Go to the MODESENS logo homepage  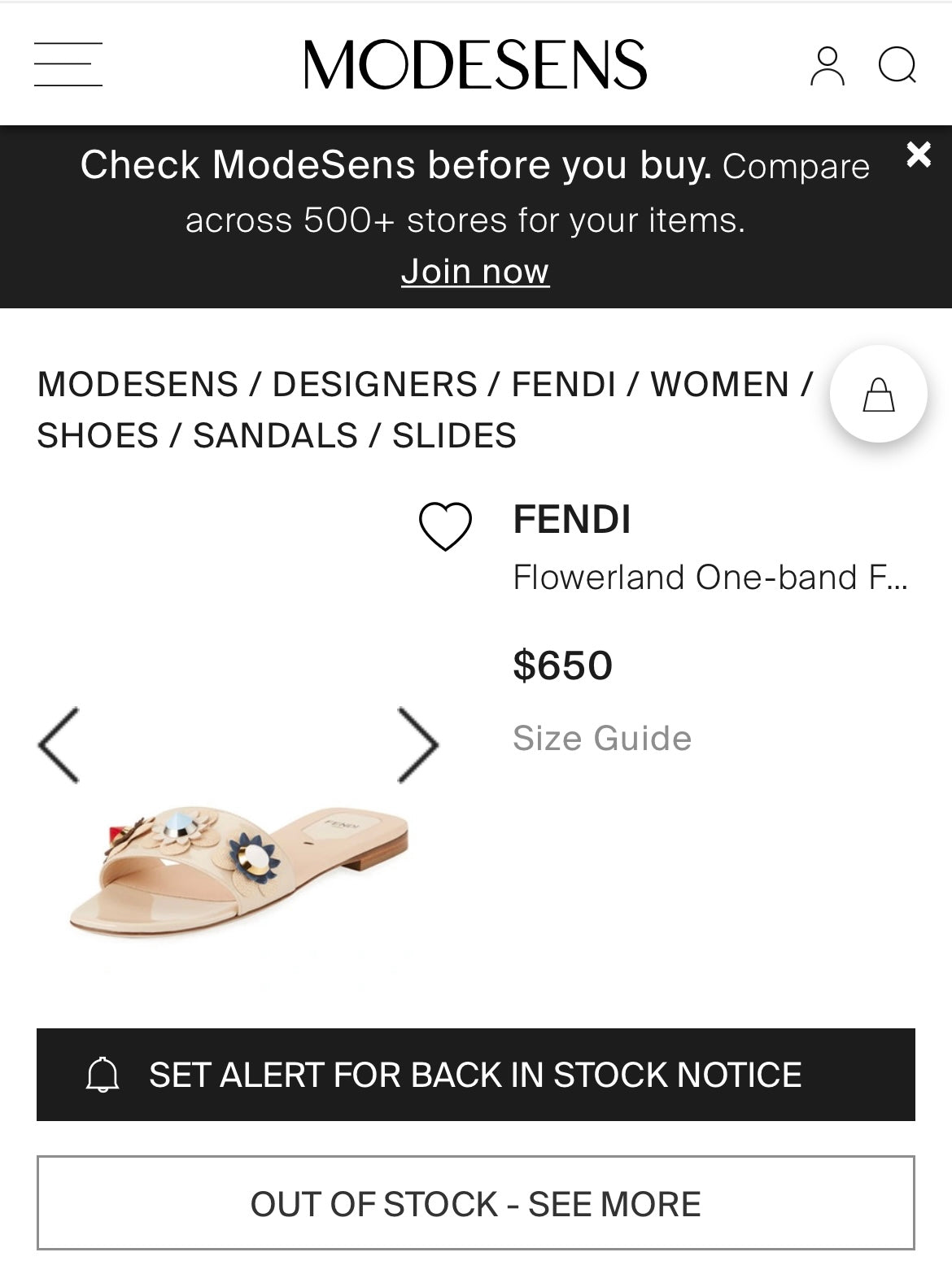pos(475,65)
